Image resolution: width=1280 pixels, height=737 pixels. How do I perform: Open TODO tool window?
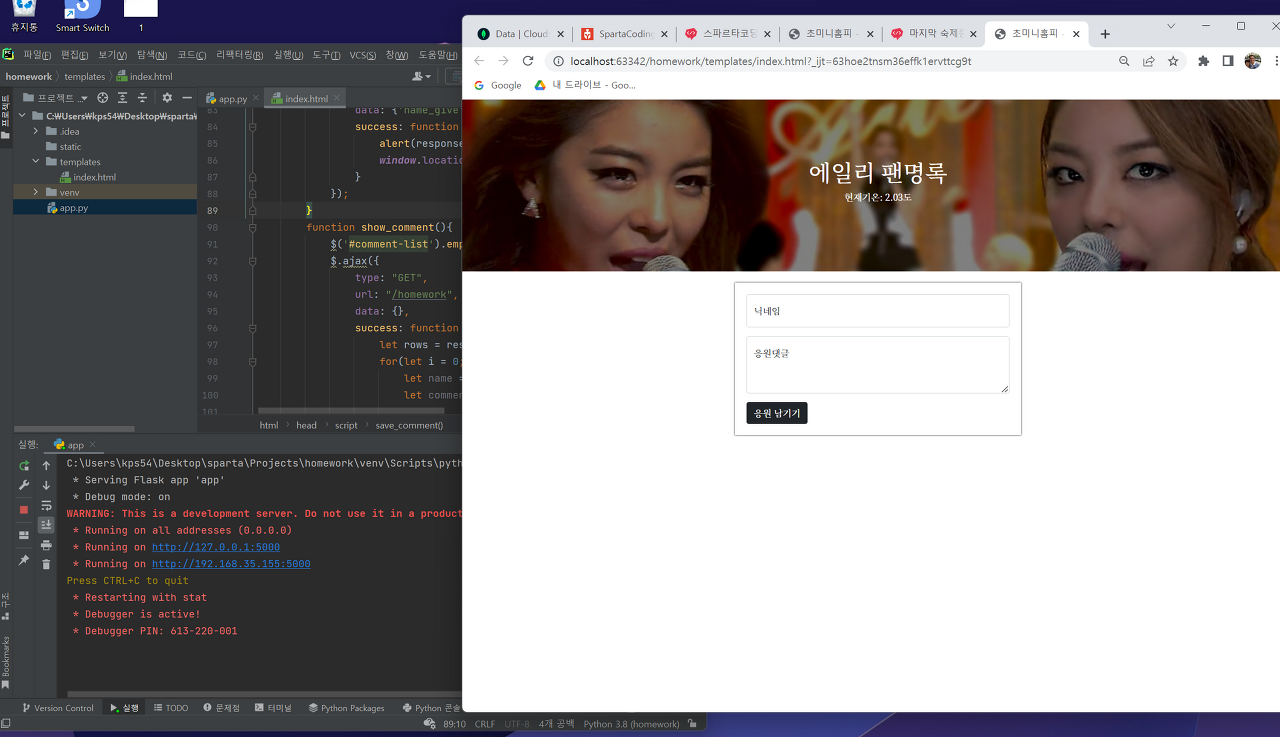point(171,708)
